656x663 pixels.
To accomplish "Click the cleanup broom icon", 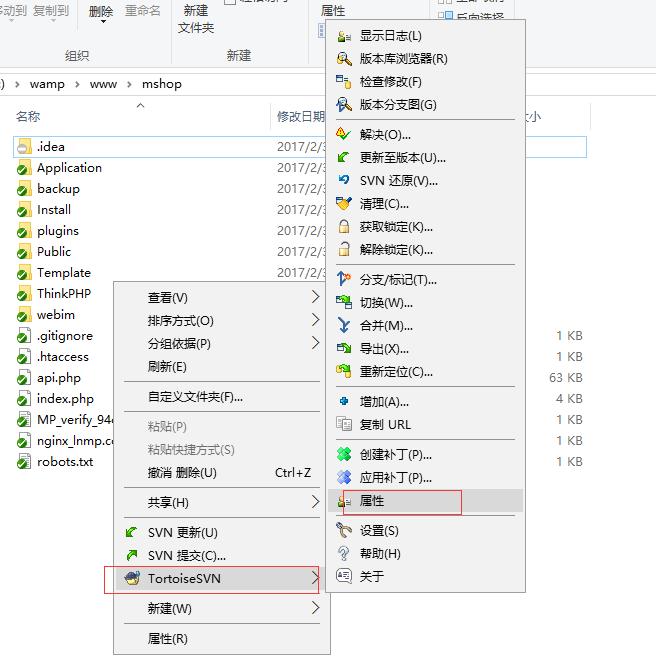I will [x=344, y=204].
